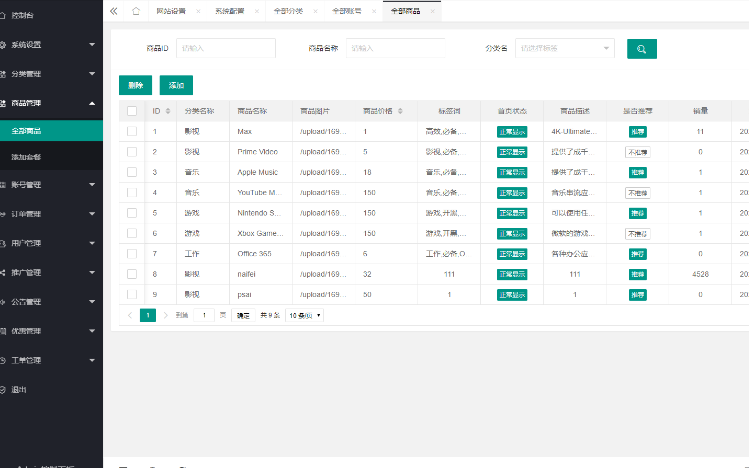Open the 分类名 category dropdown
Screen dimensions: 749x468
pos(564,48)
